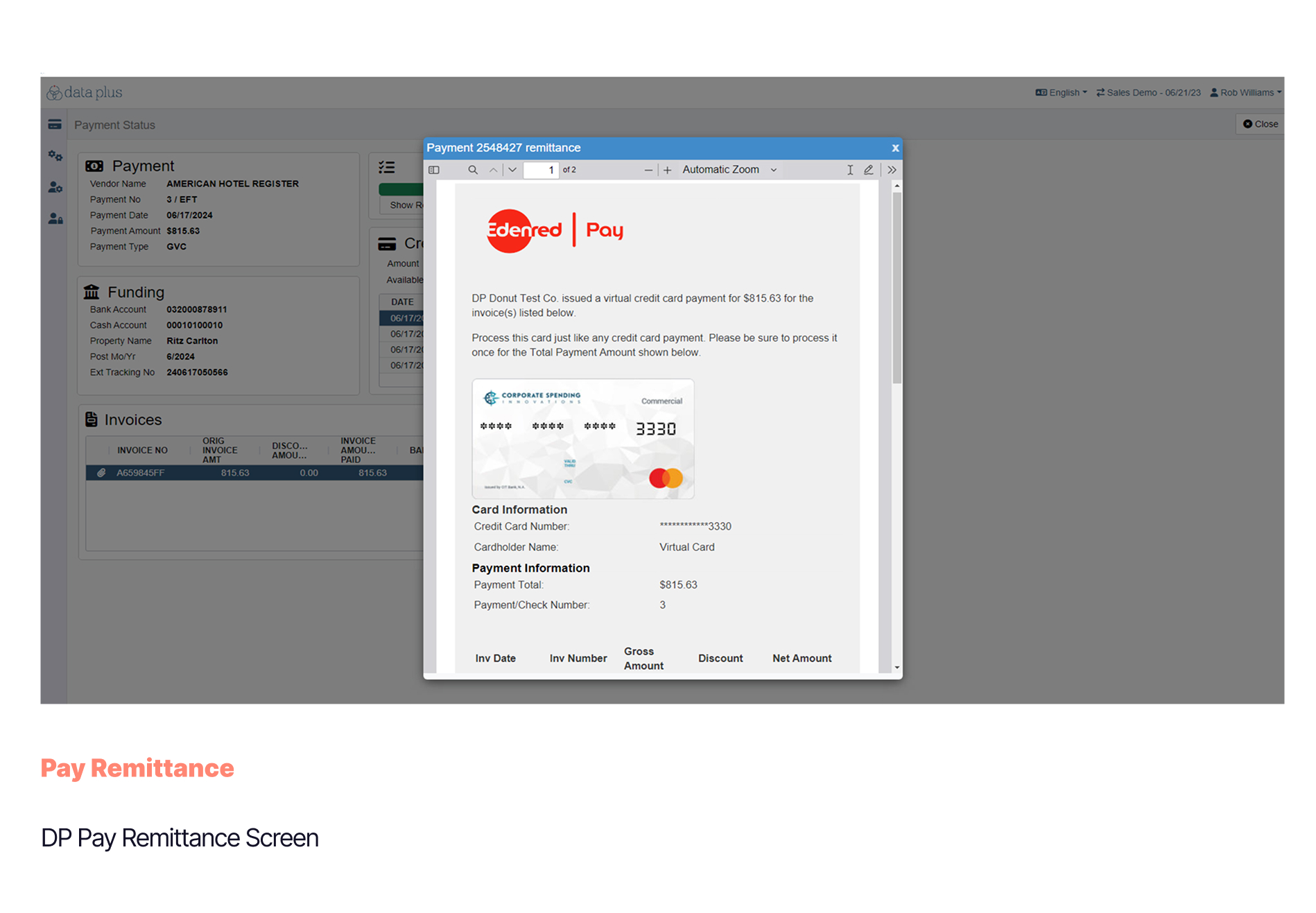The width and height of the screenshot is (1316, 913).
Task: Click the DATE column header
Action: [x=402, y=302]
